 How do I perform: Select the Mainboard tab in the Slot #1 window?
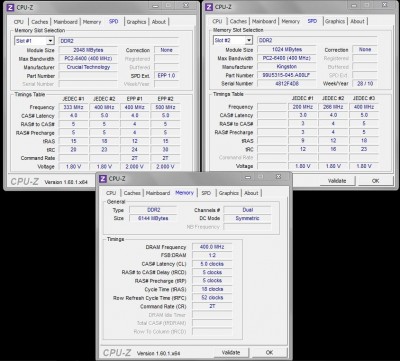click(x=66, y=22)
